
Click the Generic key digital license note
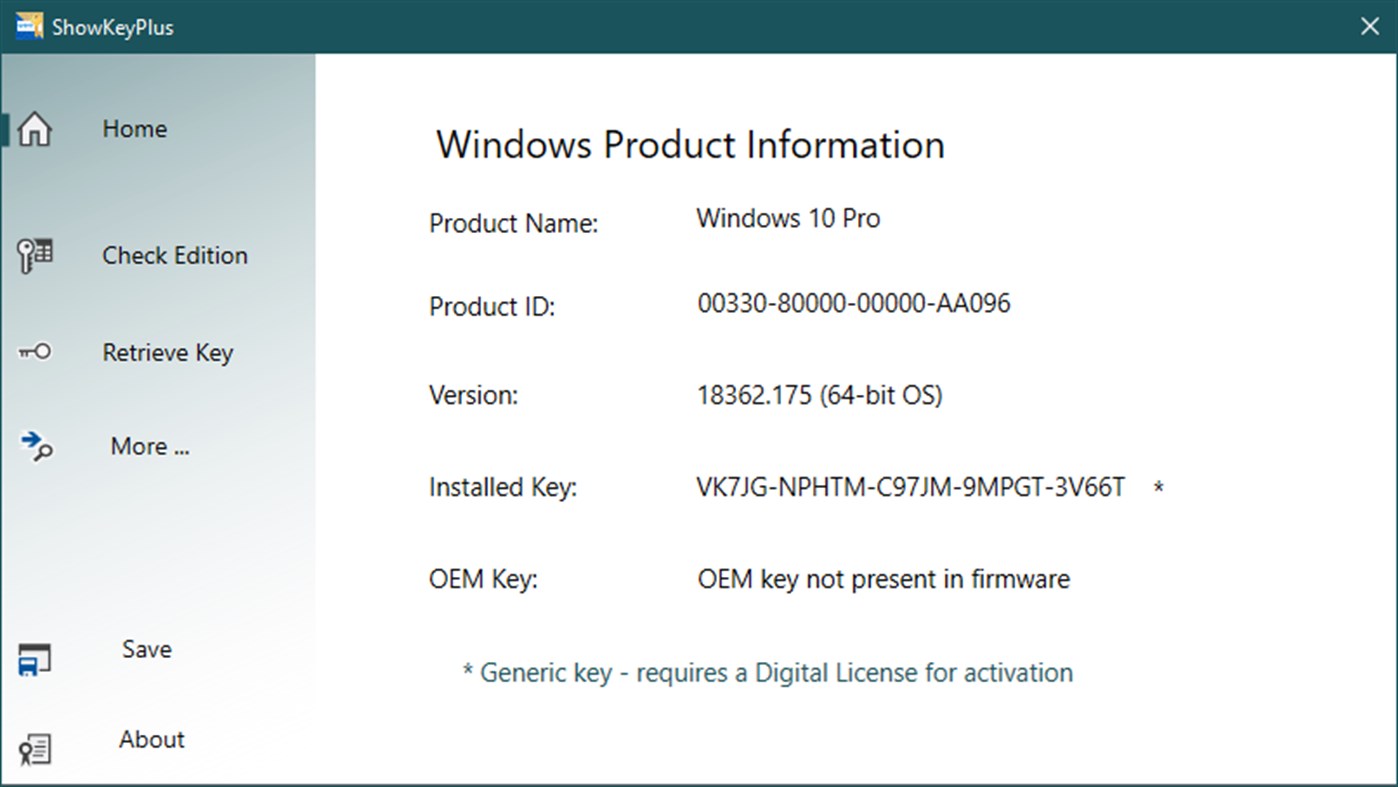767,673
